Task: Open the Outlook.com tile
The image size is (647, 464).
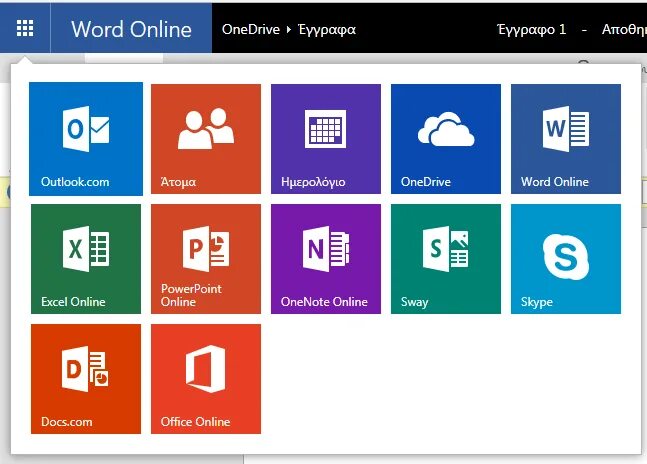Action: (86, 139)
